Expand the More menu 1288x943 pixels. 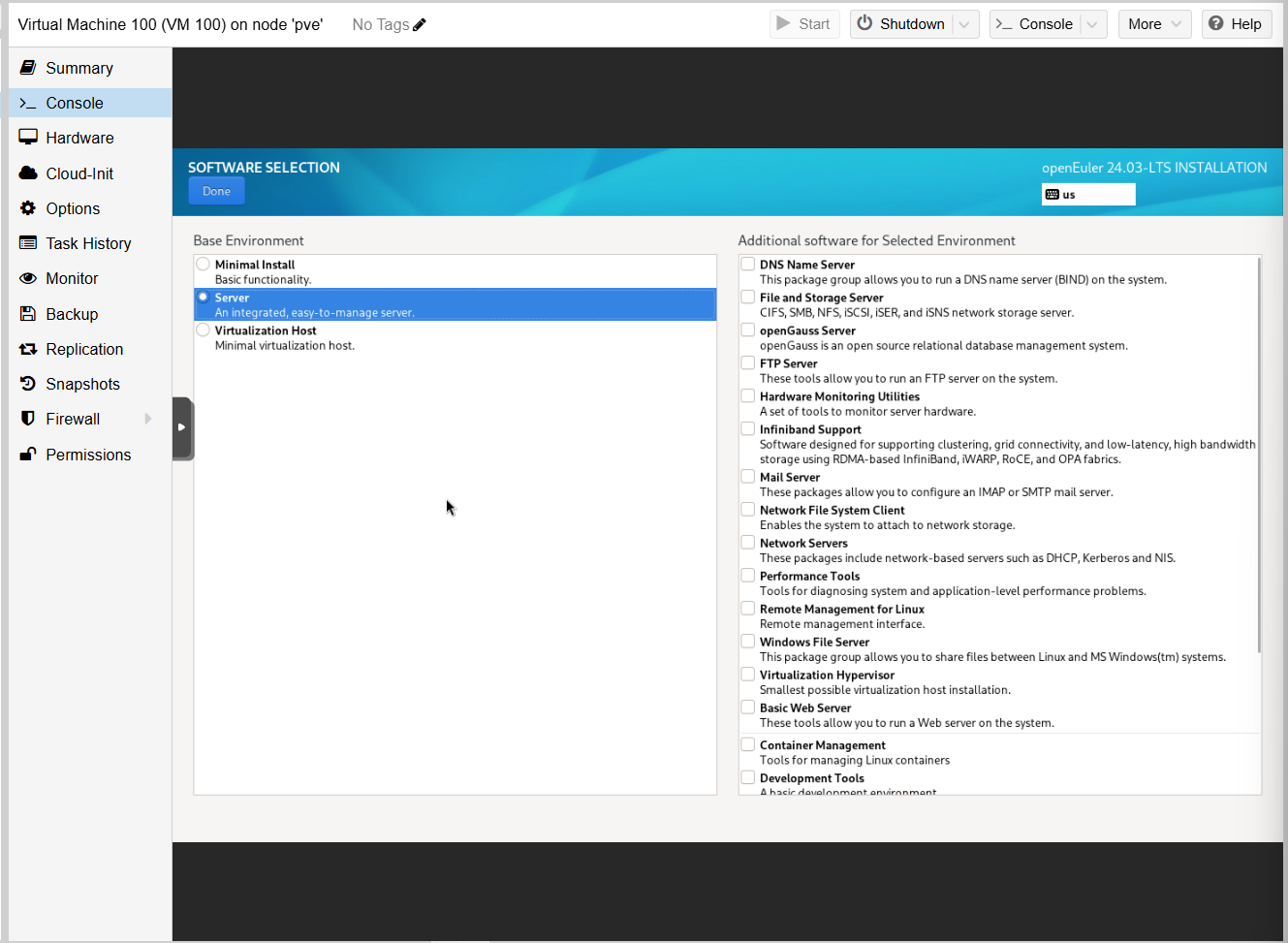click(x=1153, y=24)
